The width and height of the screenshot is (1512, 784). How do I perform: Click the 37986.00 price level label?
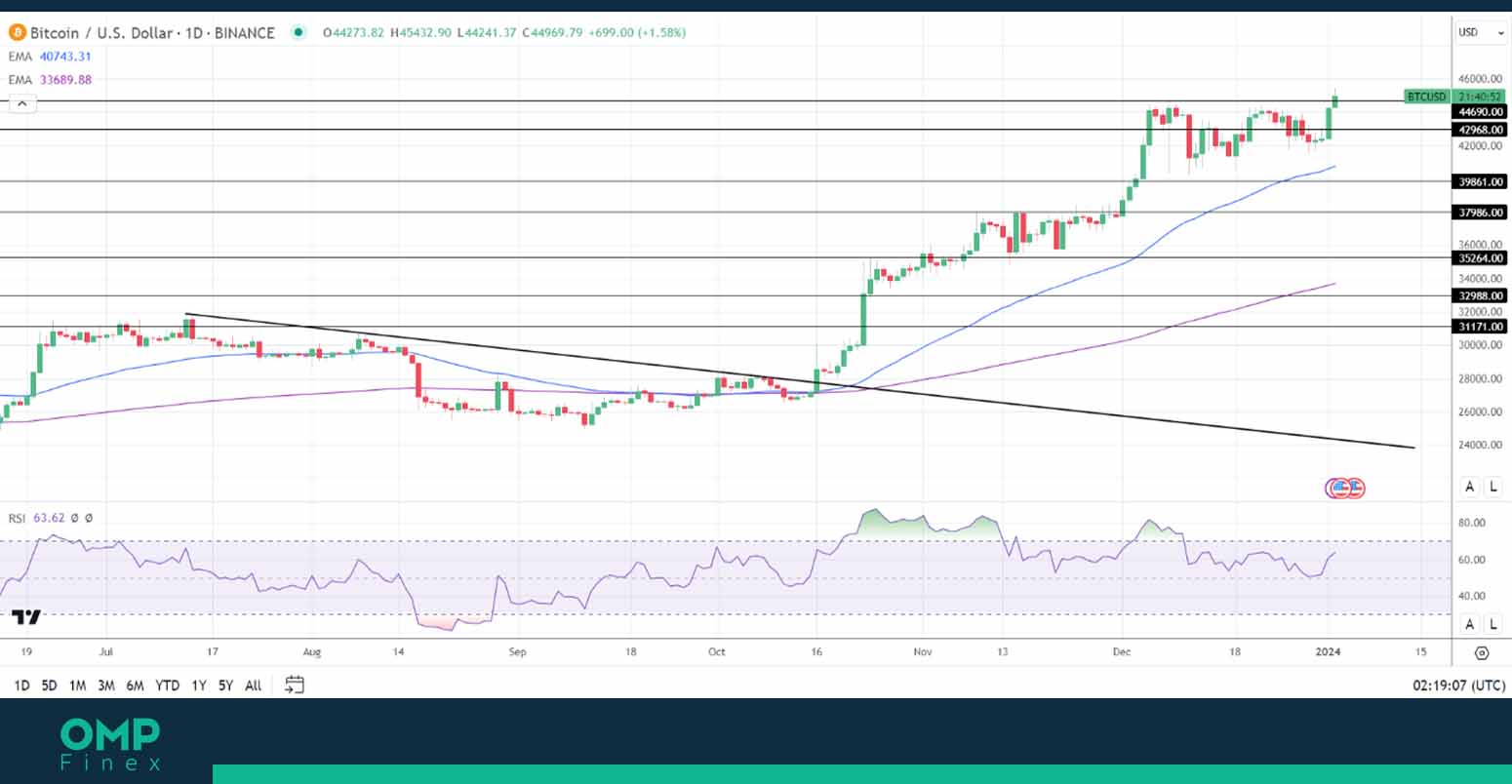point(1480,212)
